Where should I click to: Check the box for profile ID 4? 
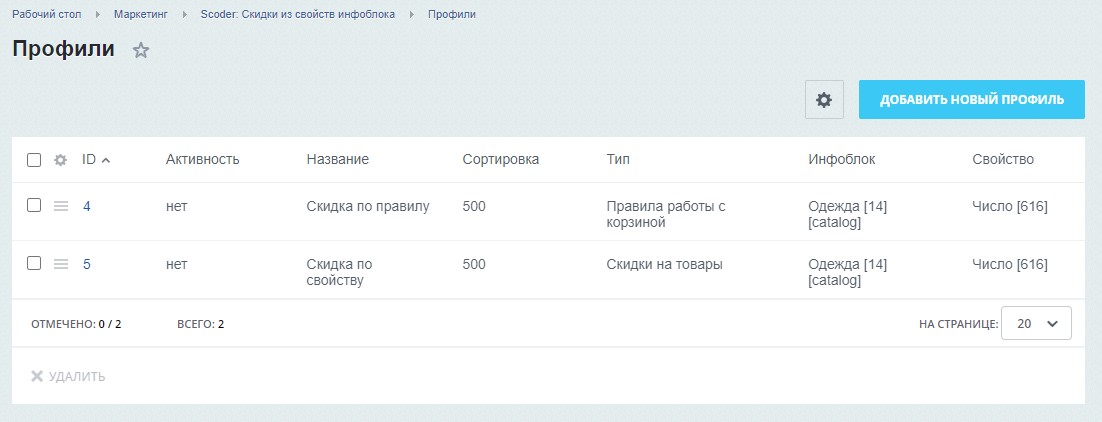pyautogui.click(x=34, y=205)
